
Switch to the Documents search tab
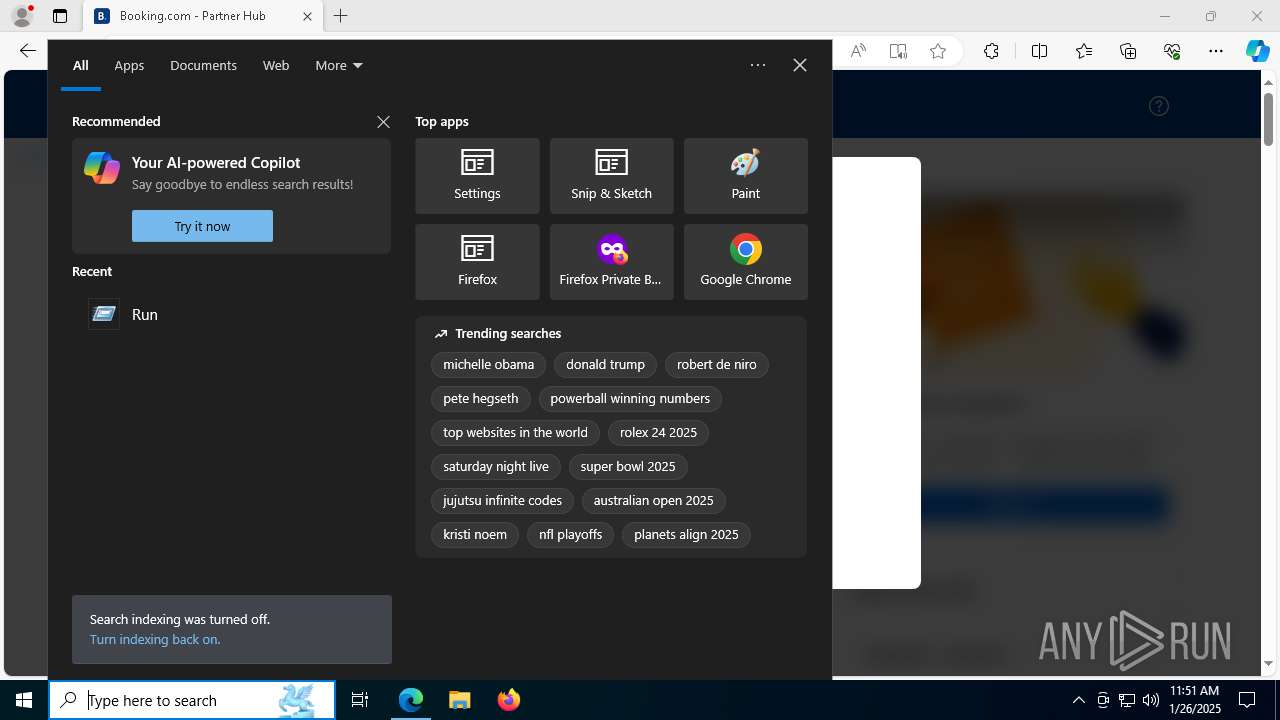[203, 65]
